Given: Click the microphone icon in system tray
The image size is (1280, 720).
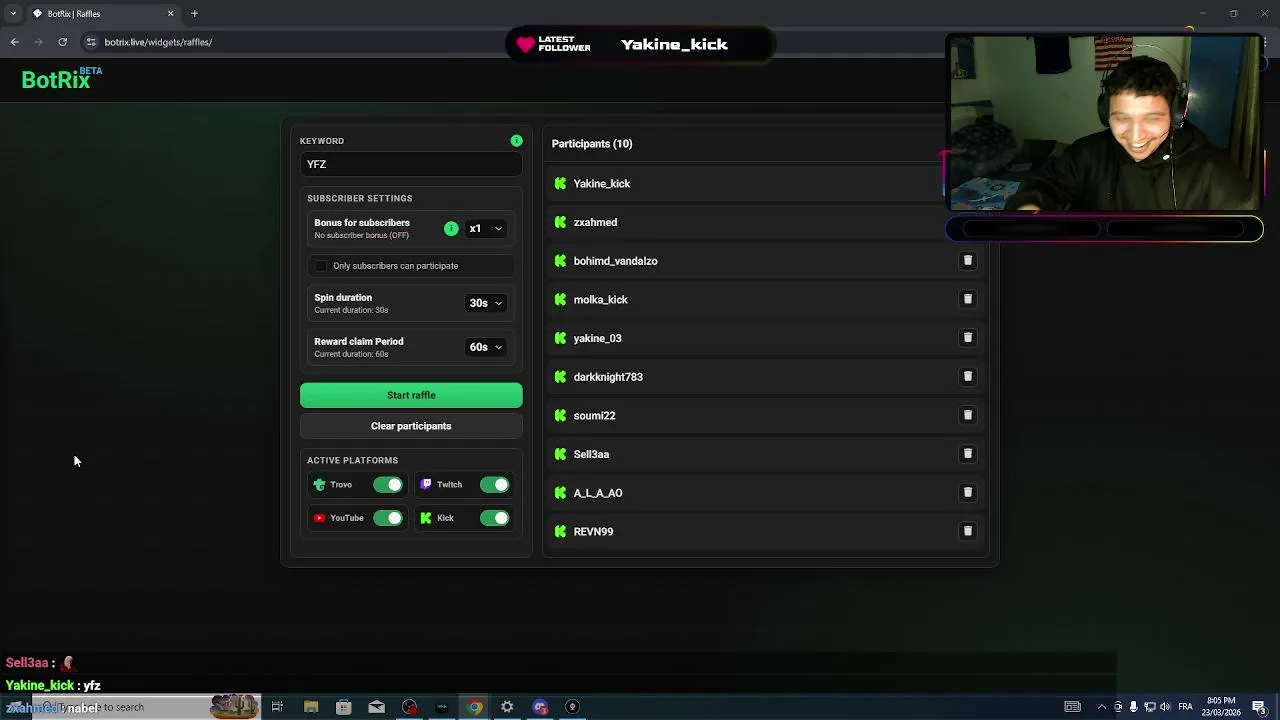Looking at the screenshot, I should tap(1133, 707).
